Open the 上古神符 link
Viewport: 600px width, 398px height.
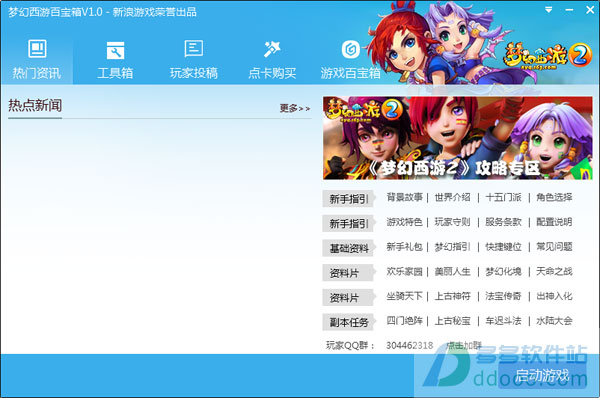(452, 296)
